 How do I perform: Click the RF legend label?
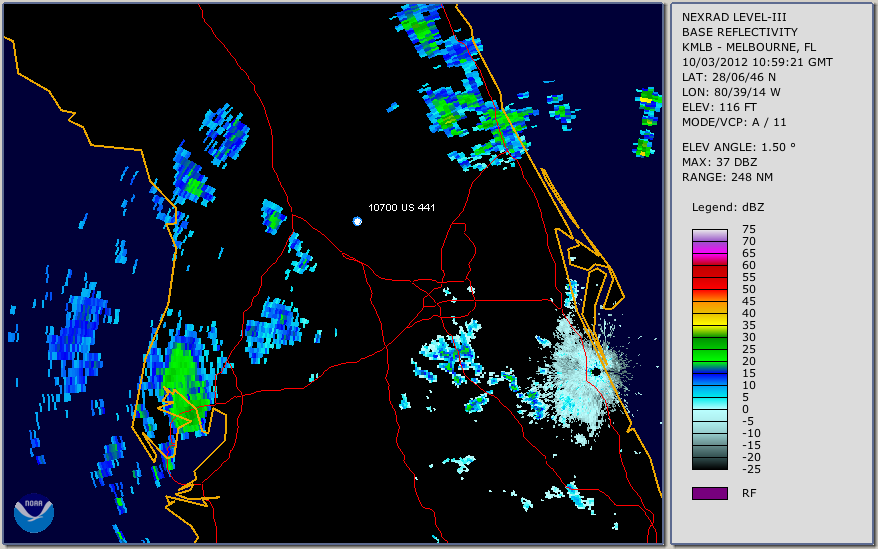point(749,493)
